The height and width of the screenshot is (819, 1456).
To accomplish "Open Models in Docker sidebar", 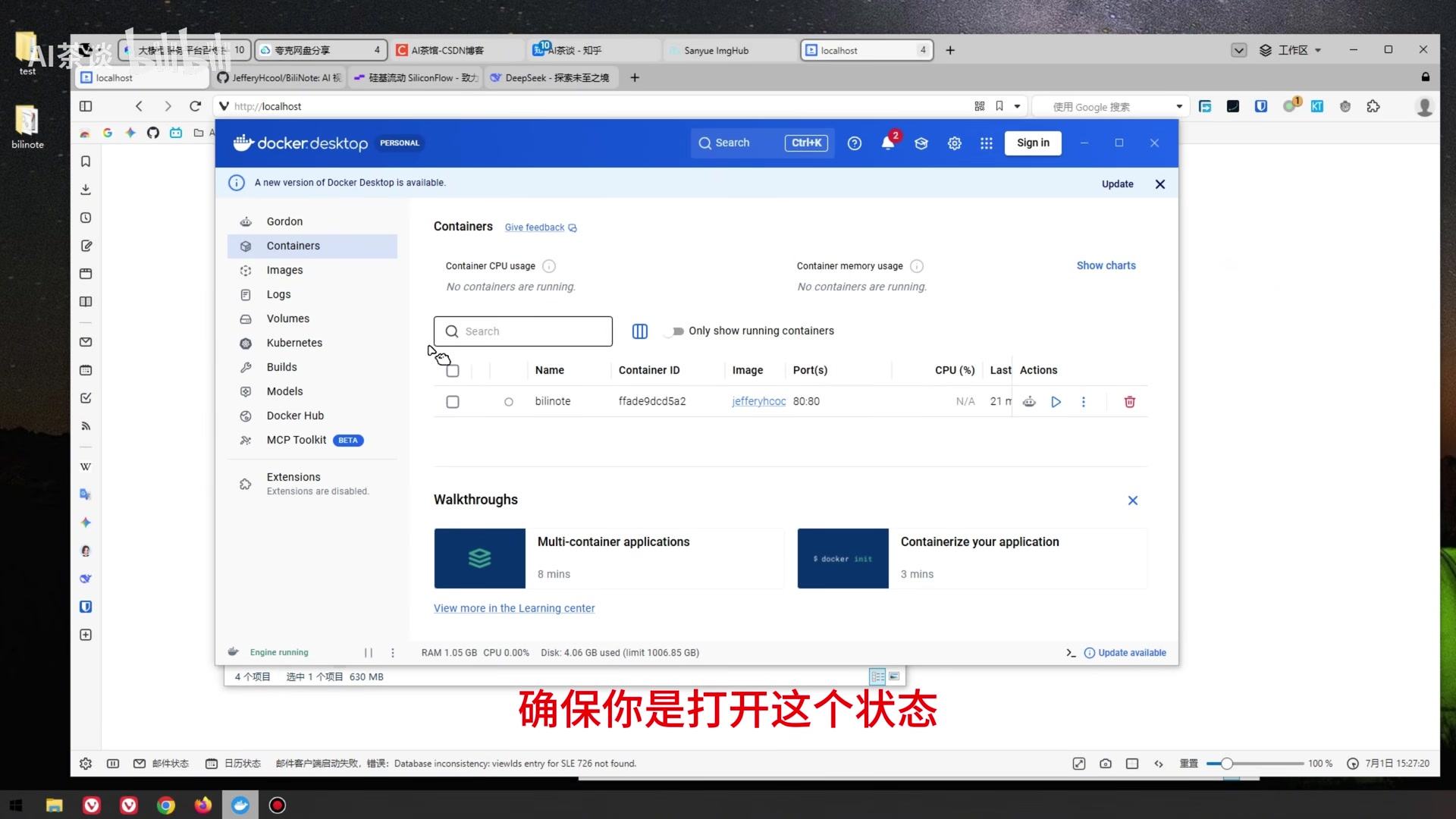I will click(x=312, y=391).
